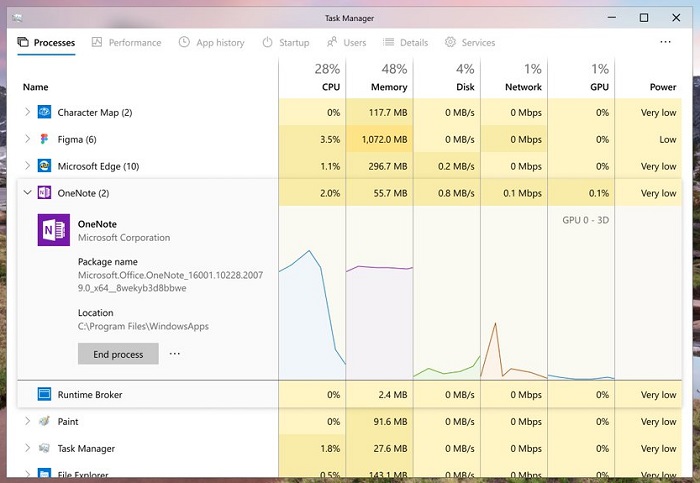Screen dimensions: 700x483
Task: Click the Figma app icon
Action: [44, 139]
